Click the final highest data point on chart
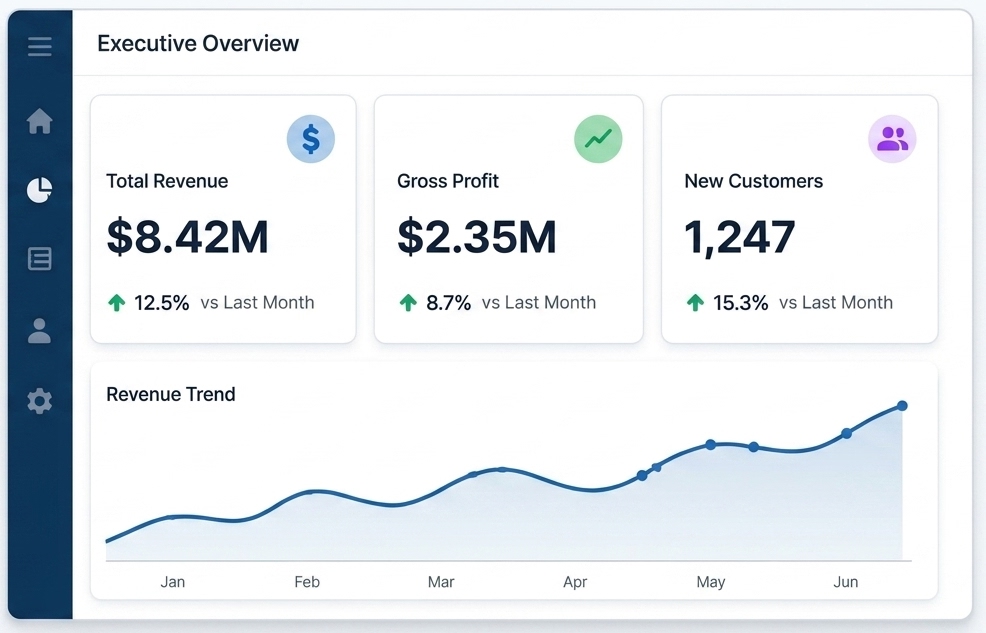Image resolution: width=986 pixels, height=633 pixels. point(902,406)
